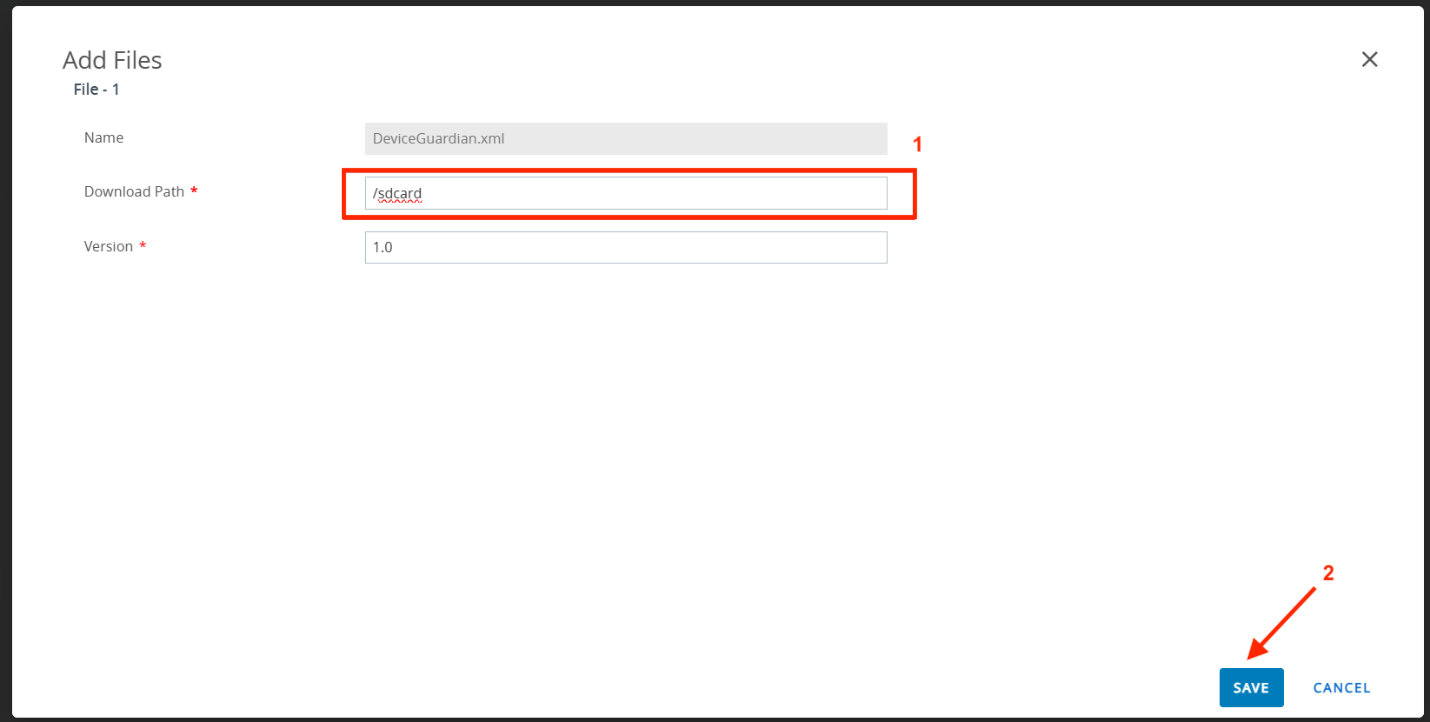This screenshot has width=1430, height=722.
Task: Click the greyed-out DeviceGuardian.xml Name field
Action: click(x=626, y=139)
